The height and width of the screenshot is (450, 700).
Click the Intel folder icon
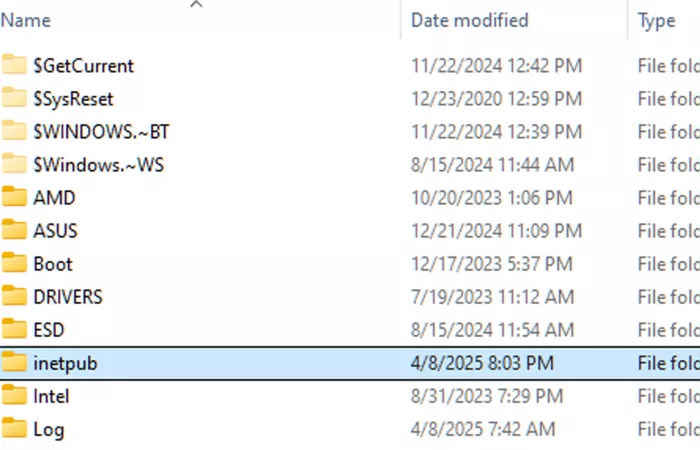[14, 396]
